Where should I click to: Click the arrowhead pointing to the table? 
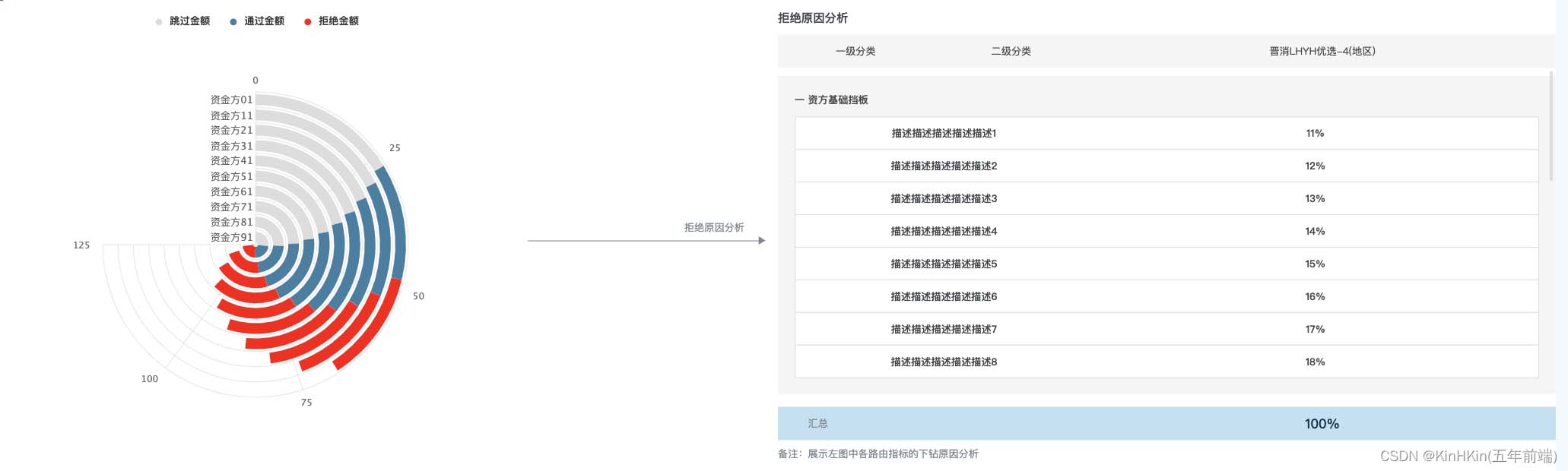pos(761,241)
